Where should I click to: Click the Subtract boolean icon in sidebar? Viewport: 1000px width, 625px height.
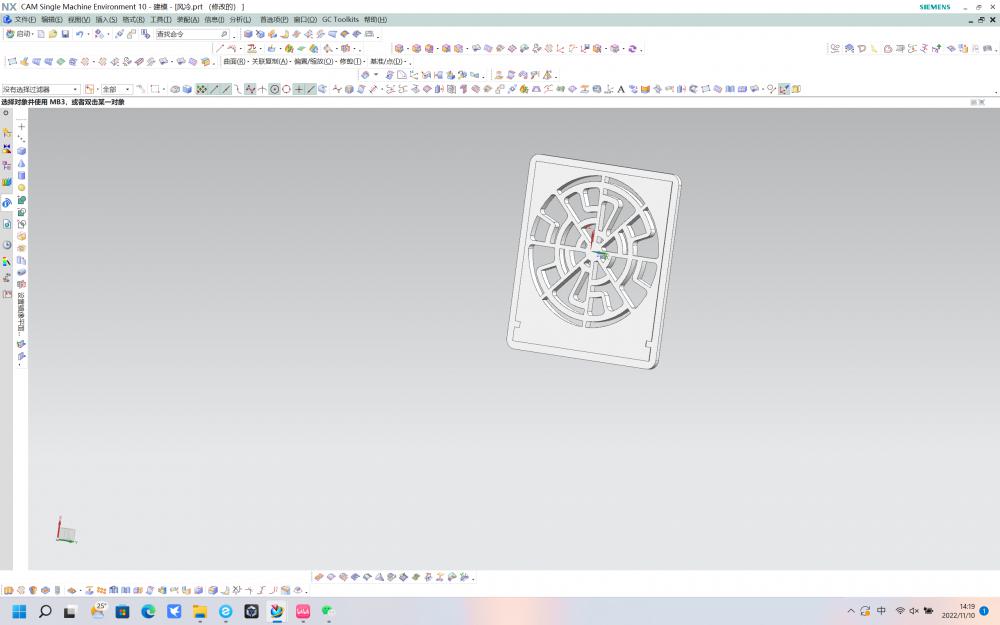tap(21, 212)
